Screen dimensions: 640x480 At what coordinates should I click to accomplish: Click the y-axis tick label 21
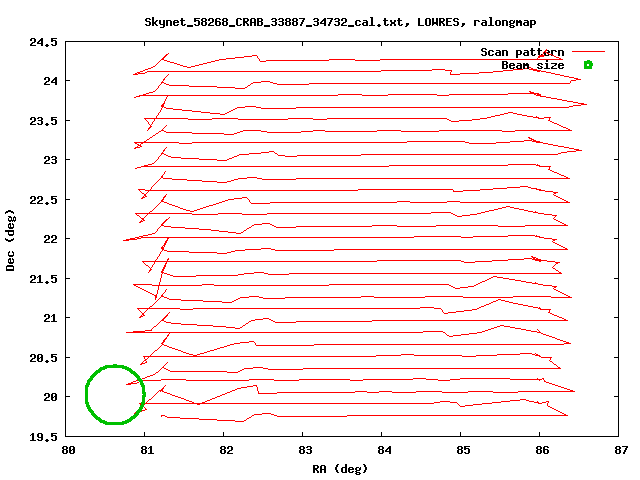click(51, 318)
